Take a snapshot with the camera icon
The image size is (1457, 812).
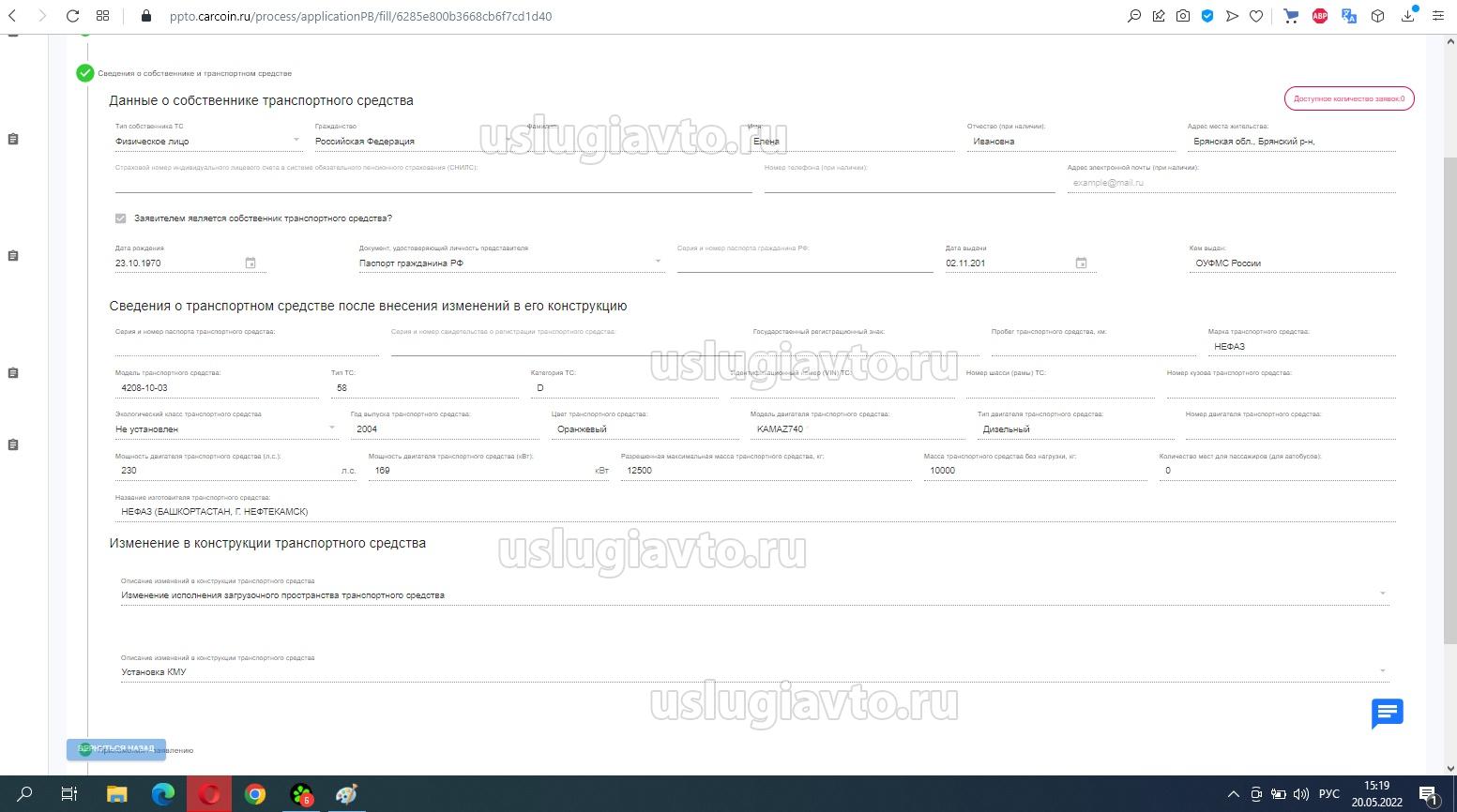[1183, 16]
